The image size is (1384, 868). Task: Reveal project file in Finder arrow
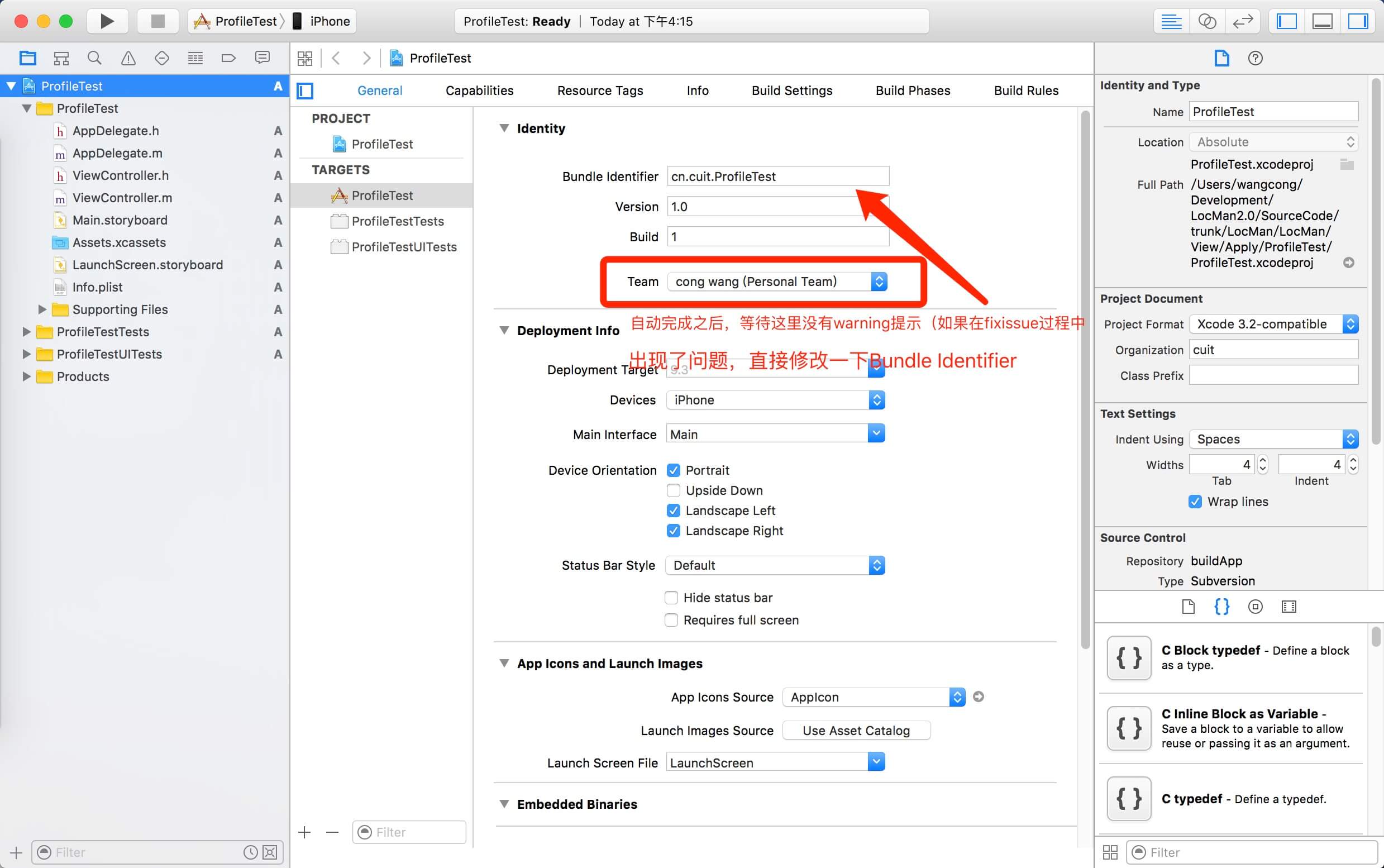(x=1348, y=263)
